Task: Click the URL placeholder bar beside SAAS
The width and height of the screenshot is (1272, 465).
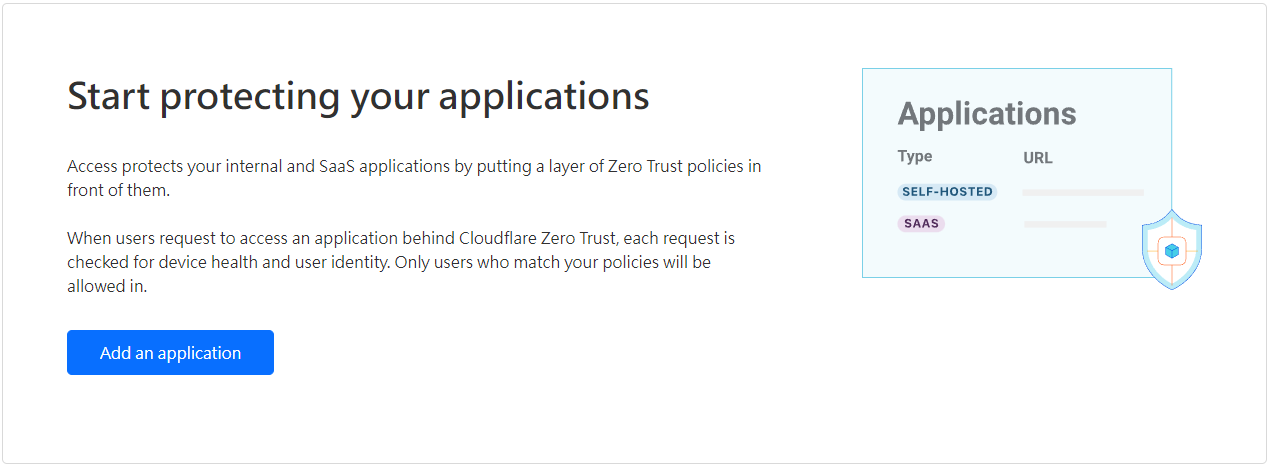Action: pyautogui.click(x=1065, y=224)
